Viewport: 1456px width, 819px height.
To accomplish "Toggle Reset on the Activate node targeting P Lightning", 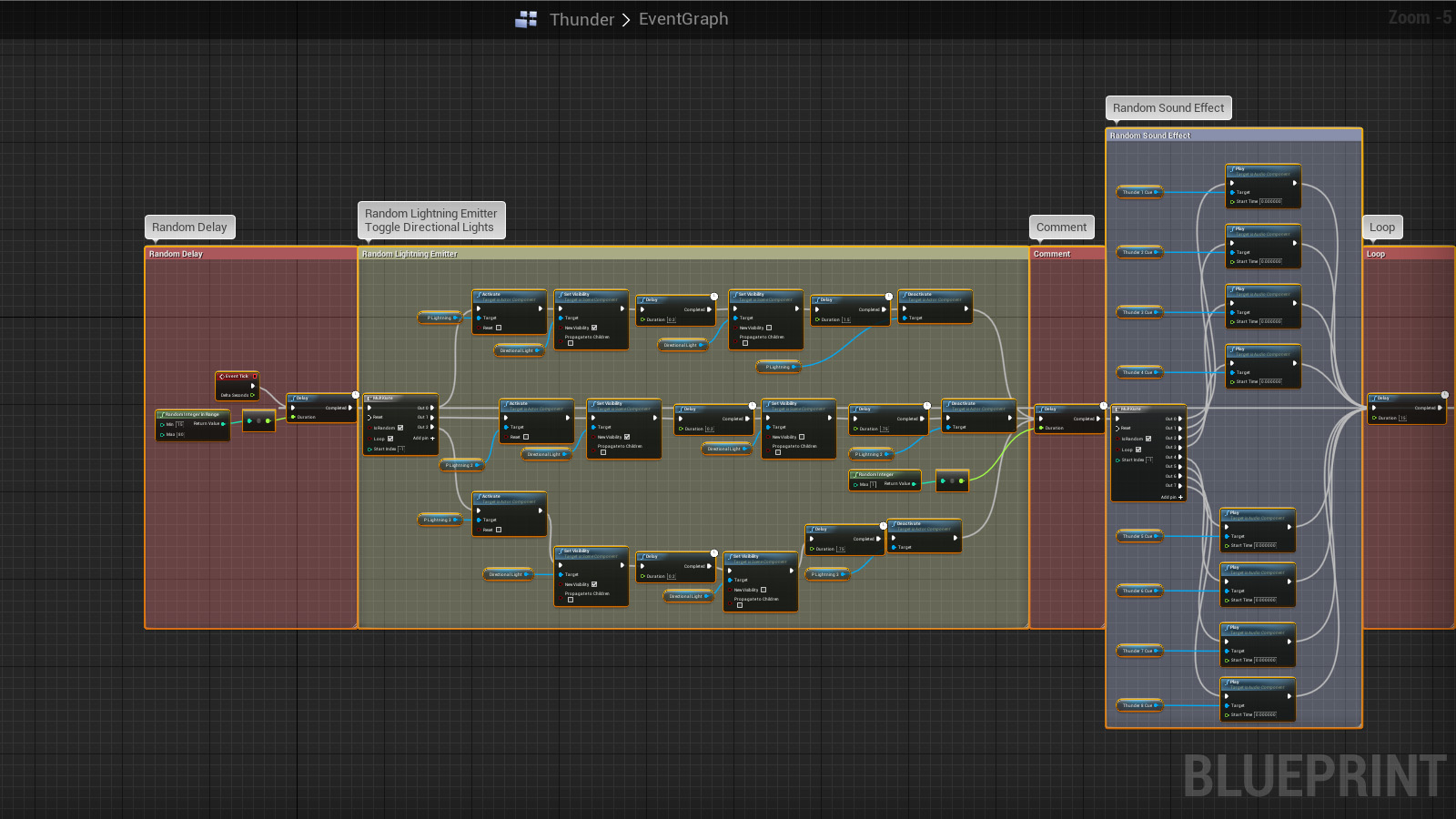I will point(499,328).
